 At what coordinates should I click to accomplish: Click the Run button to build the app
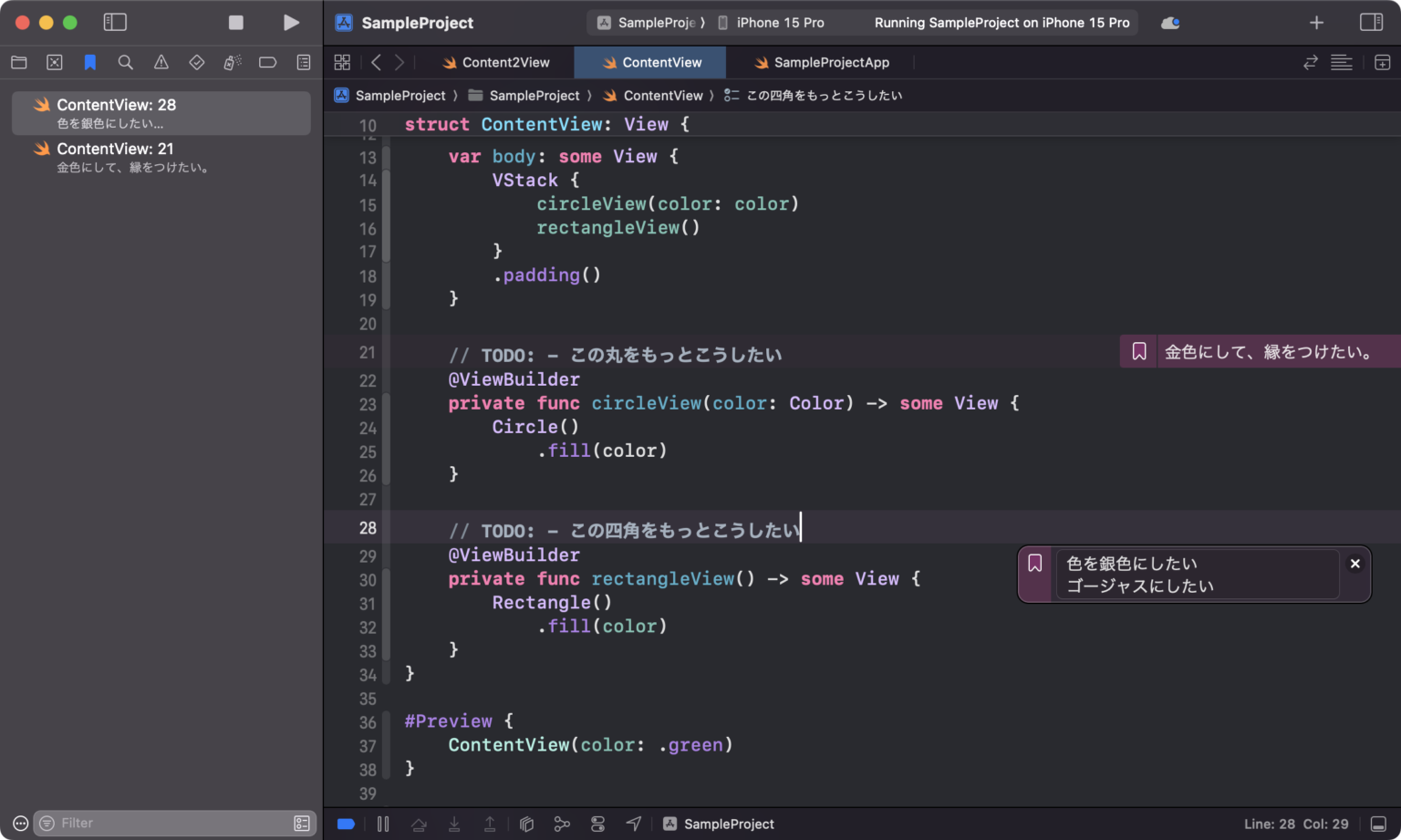(290, 22)
